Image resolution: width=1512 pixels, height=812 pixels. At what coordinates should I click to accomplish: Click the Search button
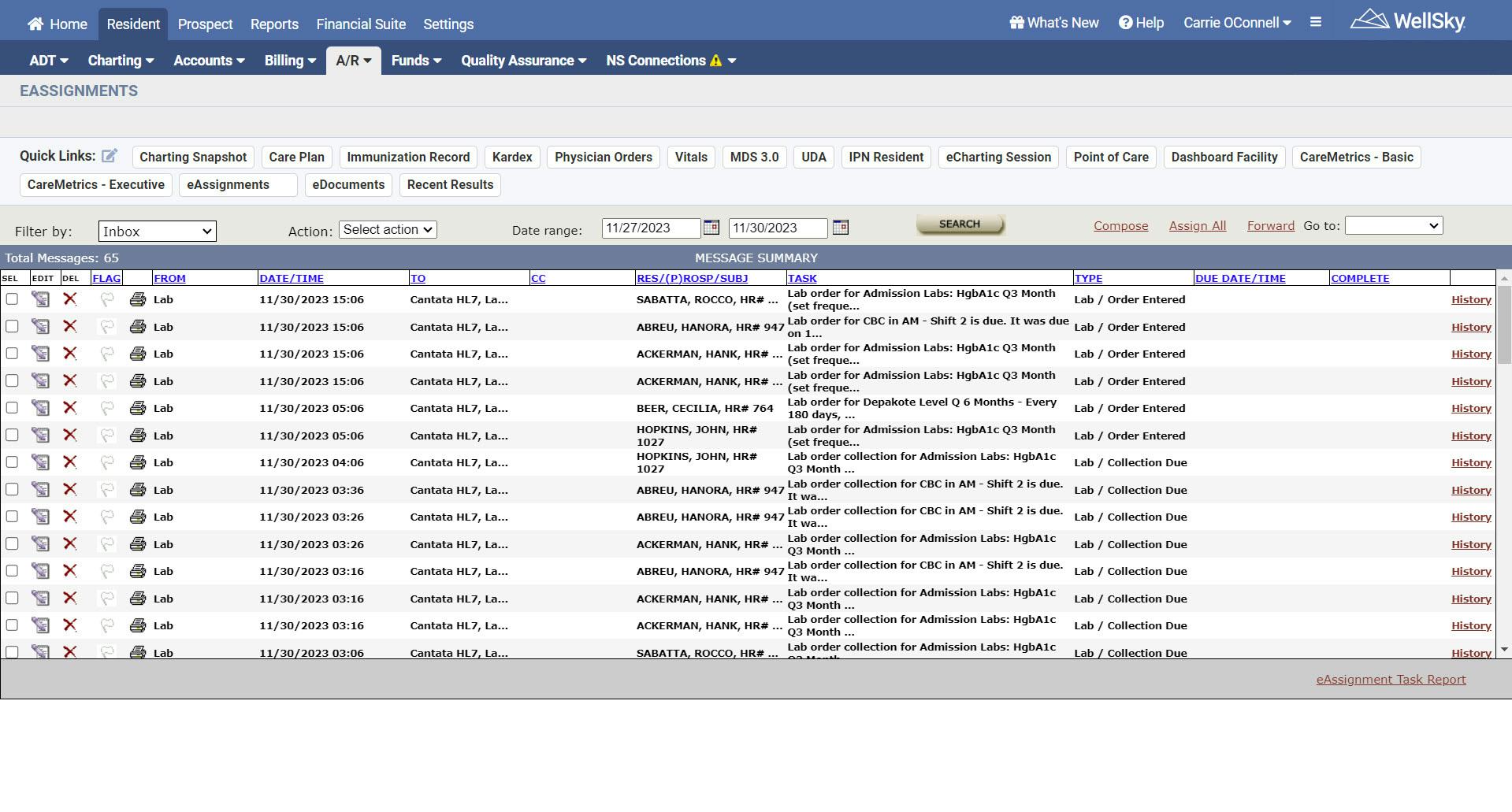(x=960, y=224)
